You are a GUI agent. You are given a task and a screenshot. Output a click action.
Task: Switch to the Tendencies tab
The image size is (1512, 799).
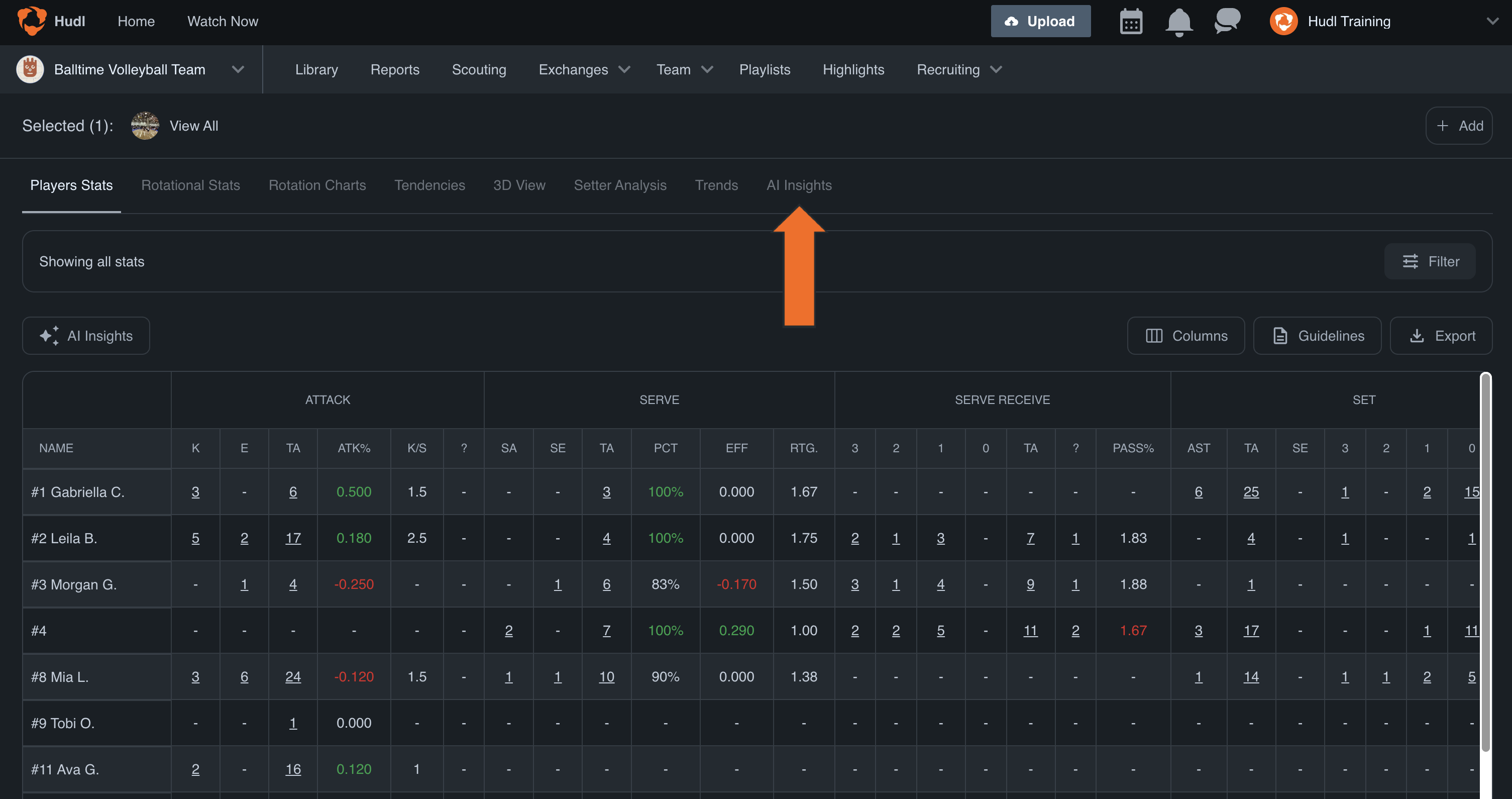[x=429, y=185]
